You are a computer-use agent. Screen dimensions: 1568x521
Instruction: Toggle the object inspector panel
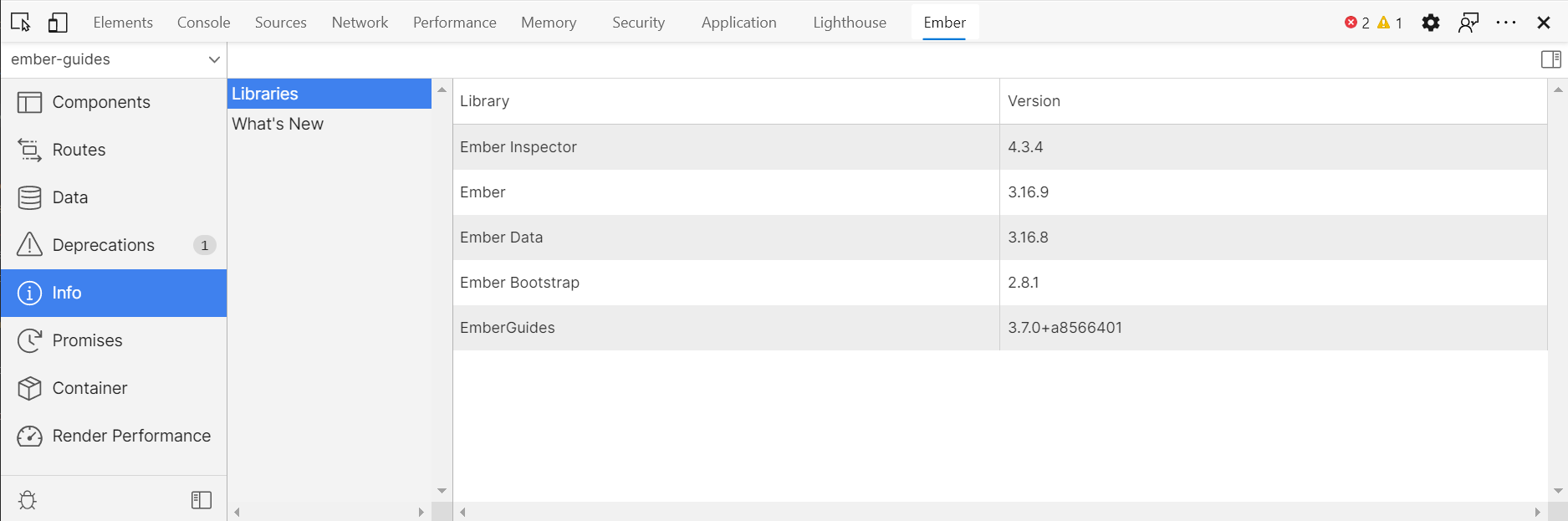[x=1550, y=59]
